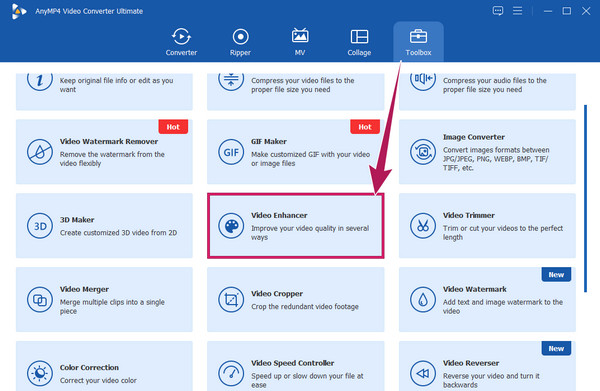This screenshot has width=600, height=391.
Task: Click 'Compress your audio files' description
Action: 495,85
